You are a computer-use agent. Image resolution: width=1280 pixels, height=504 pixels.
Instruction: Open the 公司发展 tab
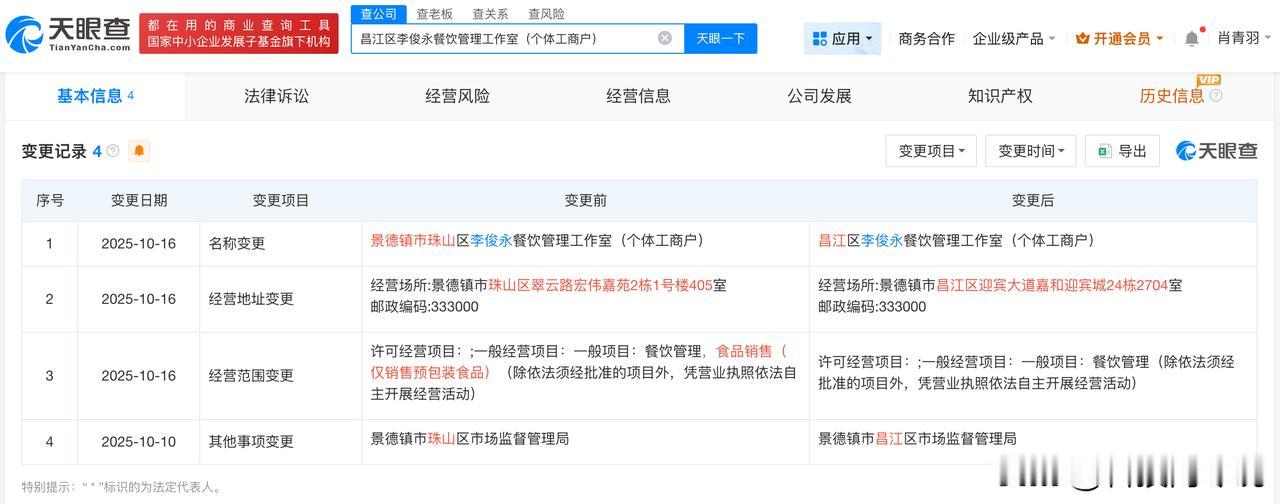[820, 96]
